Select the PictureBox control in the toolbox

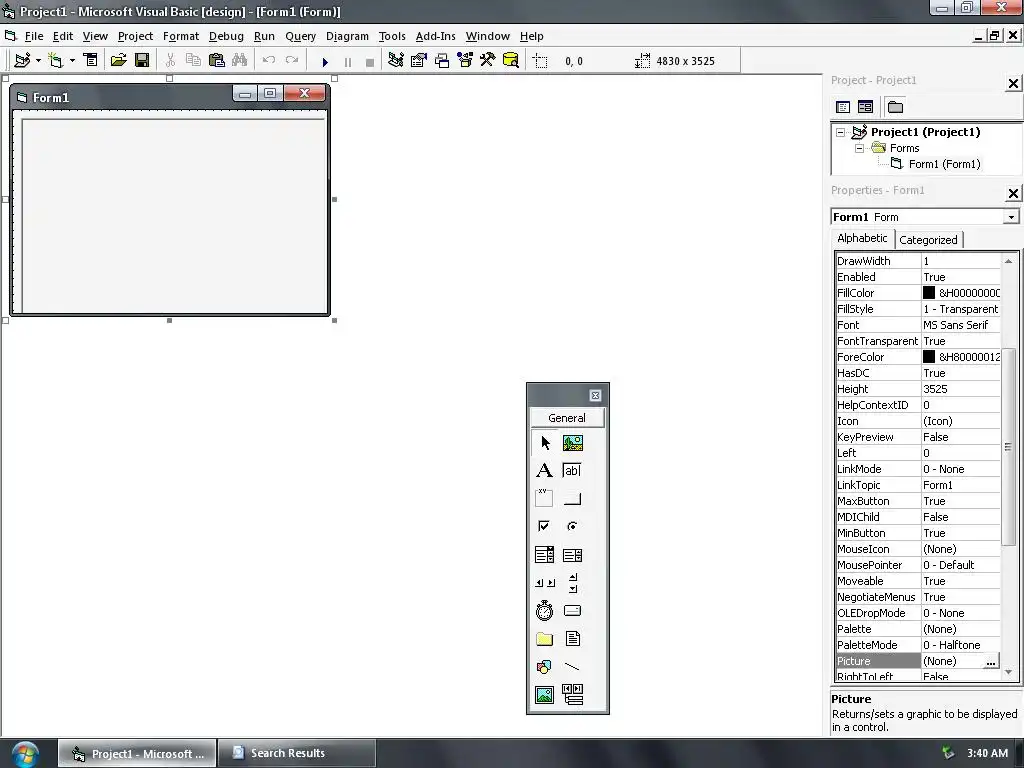tap(573, 443)
